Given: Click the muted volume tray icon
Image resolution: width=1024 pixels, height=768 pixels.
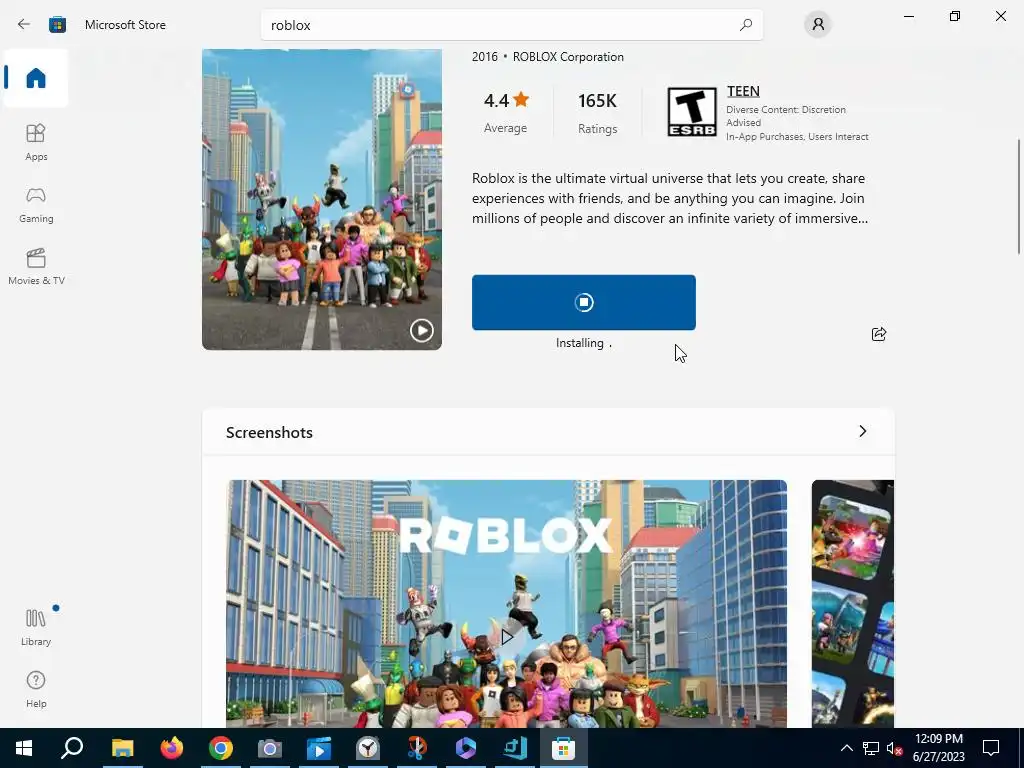Looking at the screenshot, I should (x=895, y=748).
